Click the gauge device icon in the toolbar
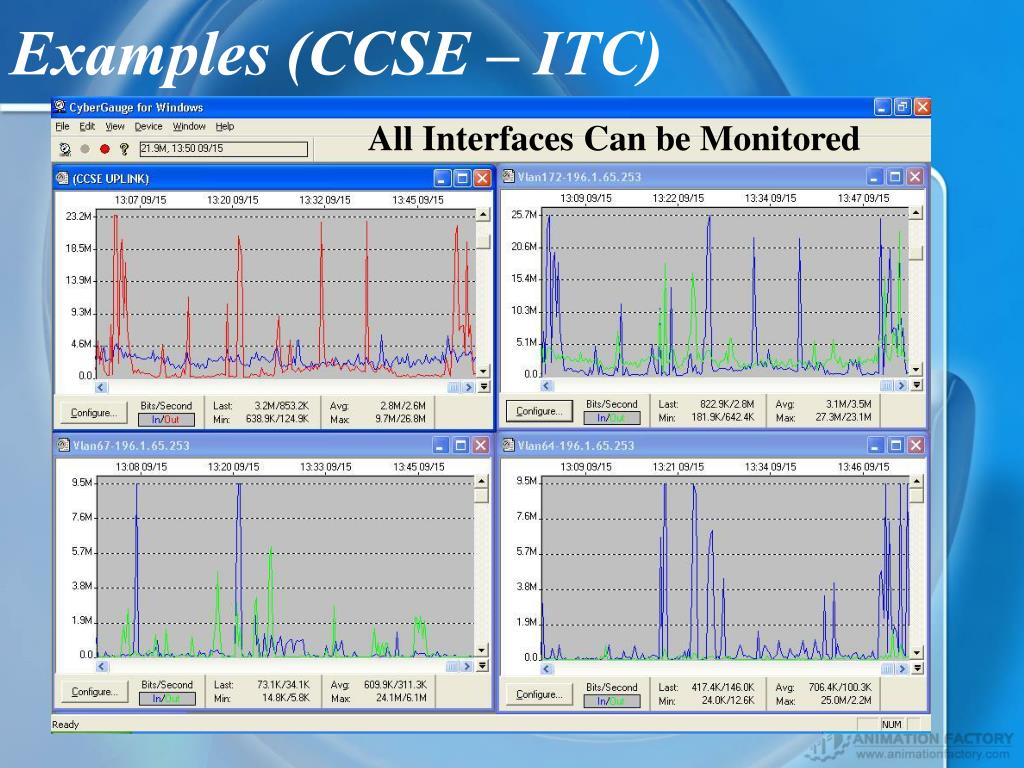The image size is (1024, 768). (65, 149)
